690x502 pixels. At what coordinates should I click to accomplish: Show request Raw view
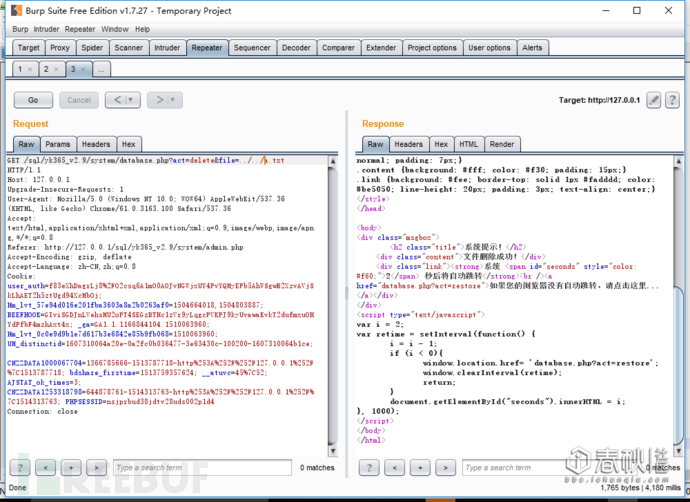coord(26,144)
